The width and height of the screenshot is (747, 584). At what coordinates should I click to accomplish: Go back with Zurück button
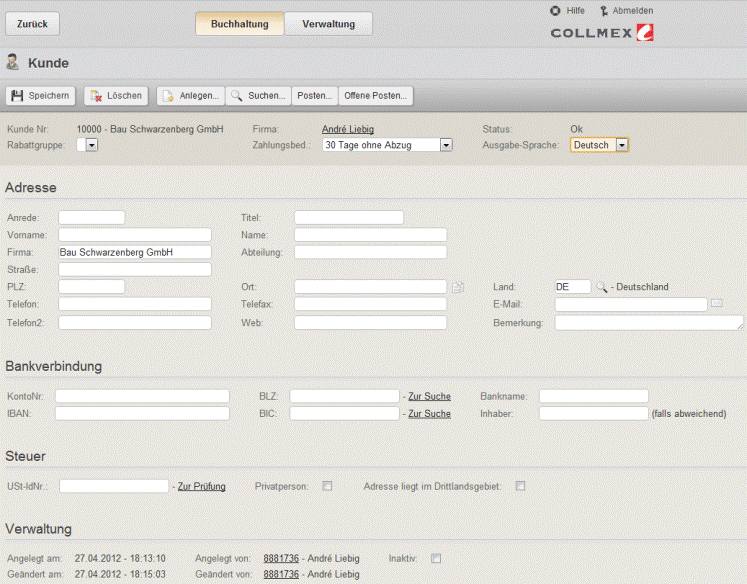[x=32, y=24]
